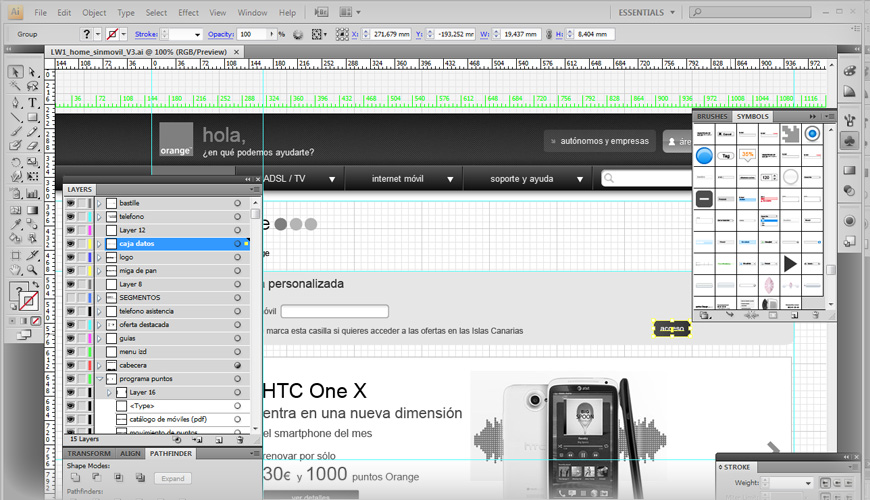This screenshot has width=870, height=500.
Task: Select the Pen tool
Action: (x=16, y=103)
